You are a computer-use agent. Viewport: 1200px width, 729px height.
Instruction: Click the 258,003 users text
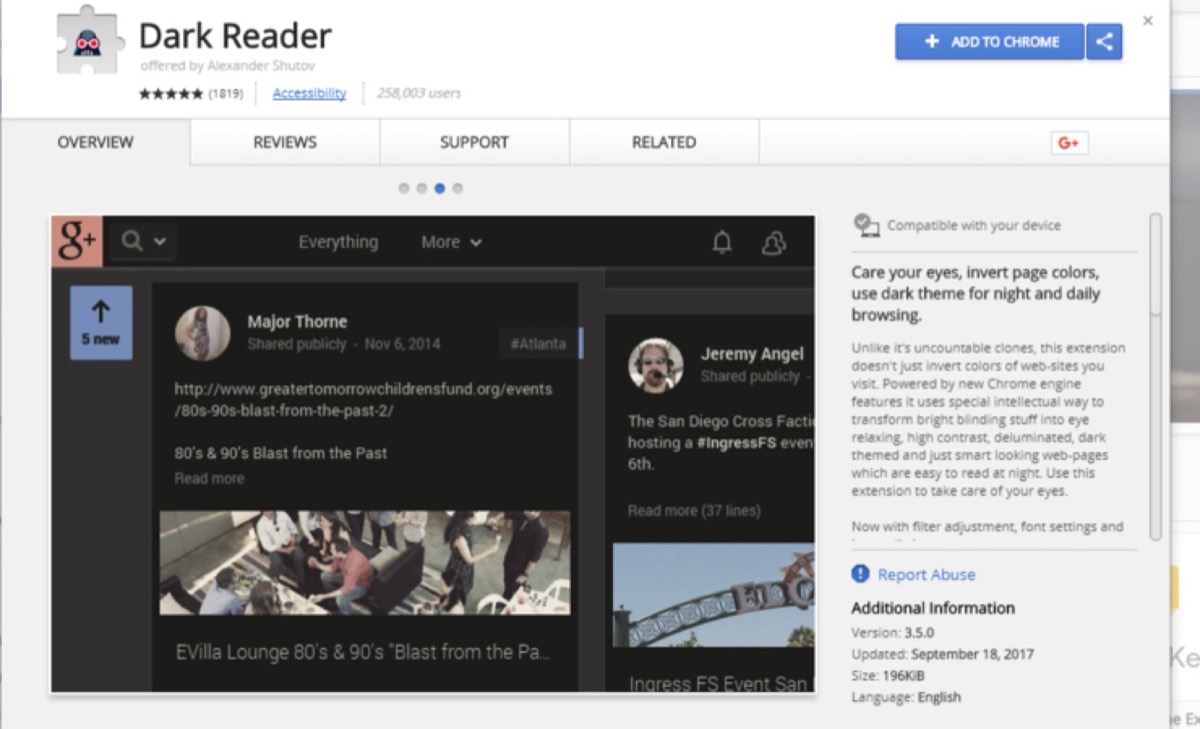(x=419, y=94)
